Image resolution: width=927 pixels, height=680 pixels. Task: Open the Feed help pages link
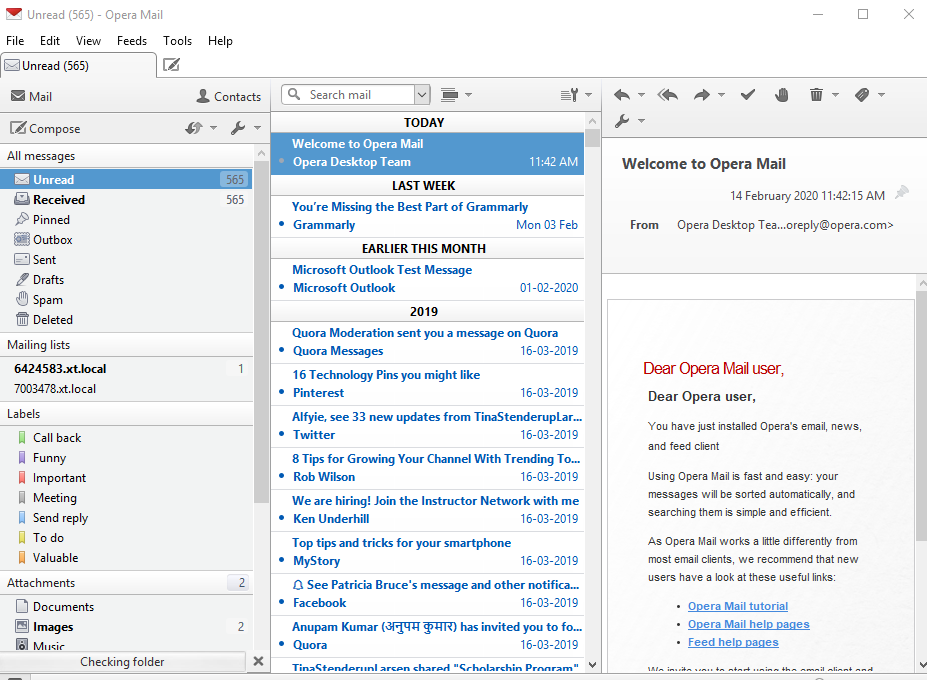(x=733, y=642)
